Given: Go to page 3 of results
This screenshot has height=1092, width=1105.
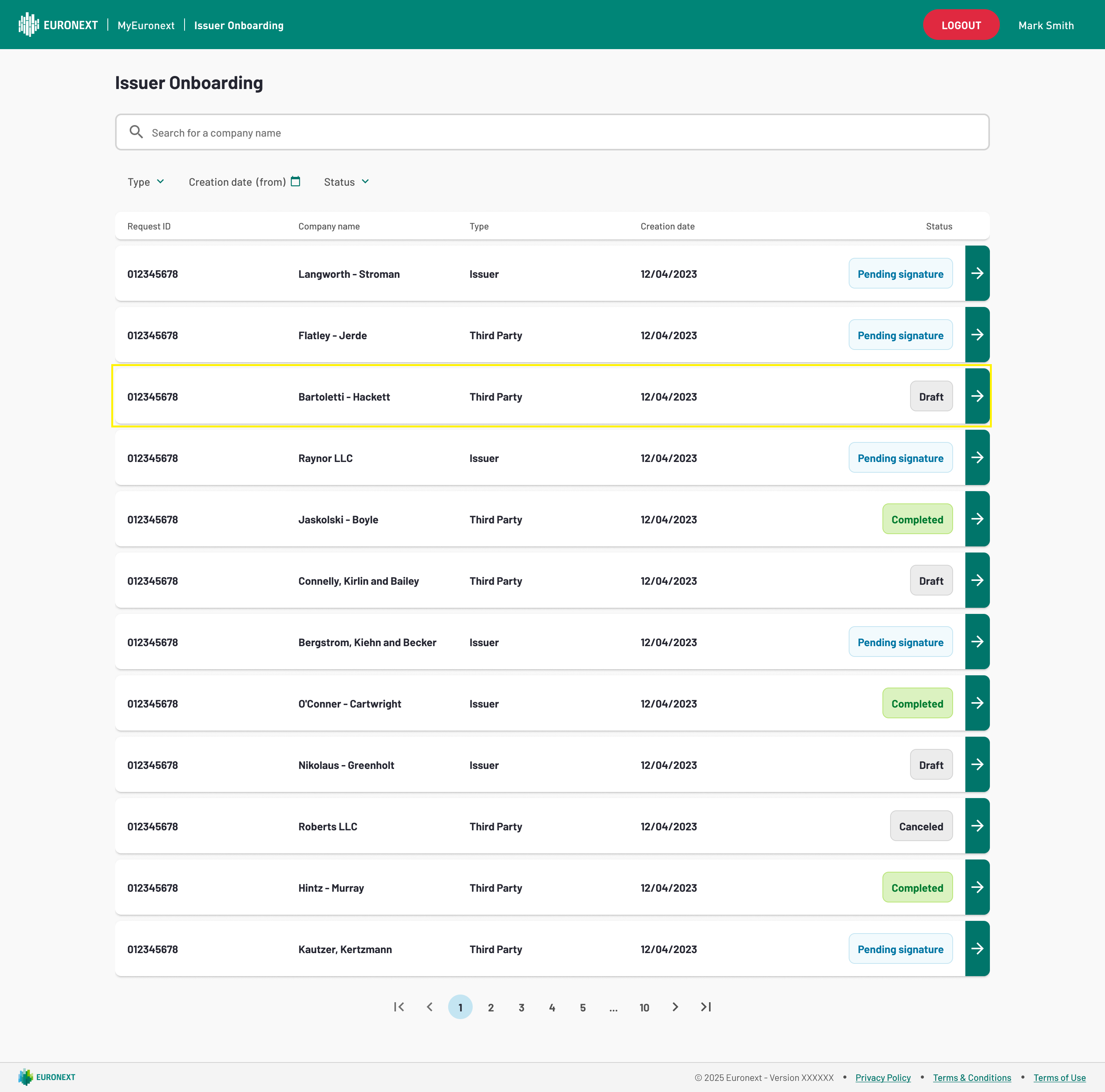Looking at the screenshot, I should (x=521, y=1007).
